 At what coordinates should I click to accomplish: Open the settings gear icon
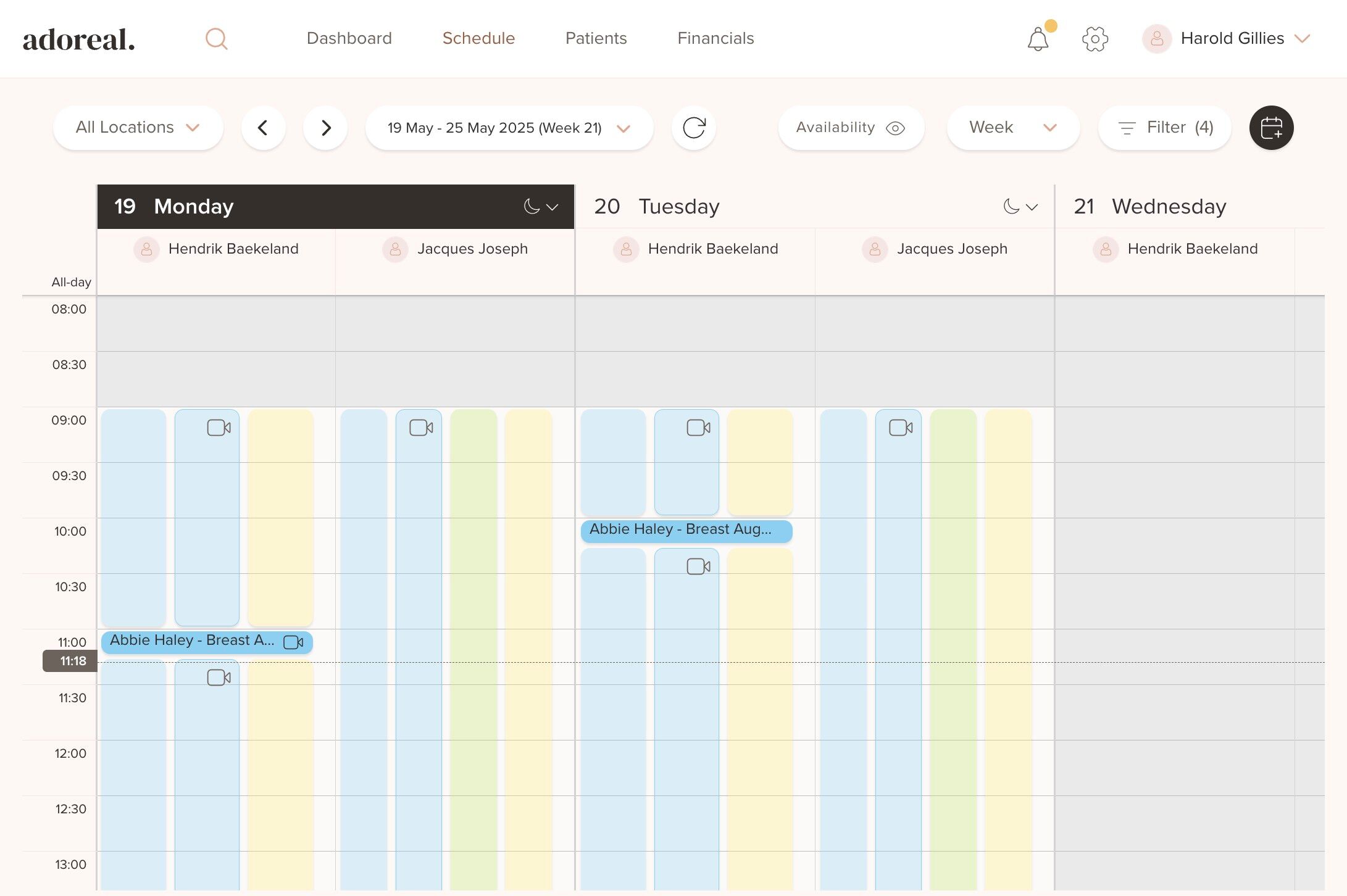1095,39
